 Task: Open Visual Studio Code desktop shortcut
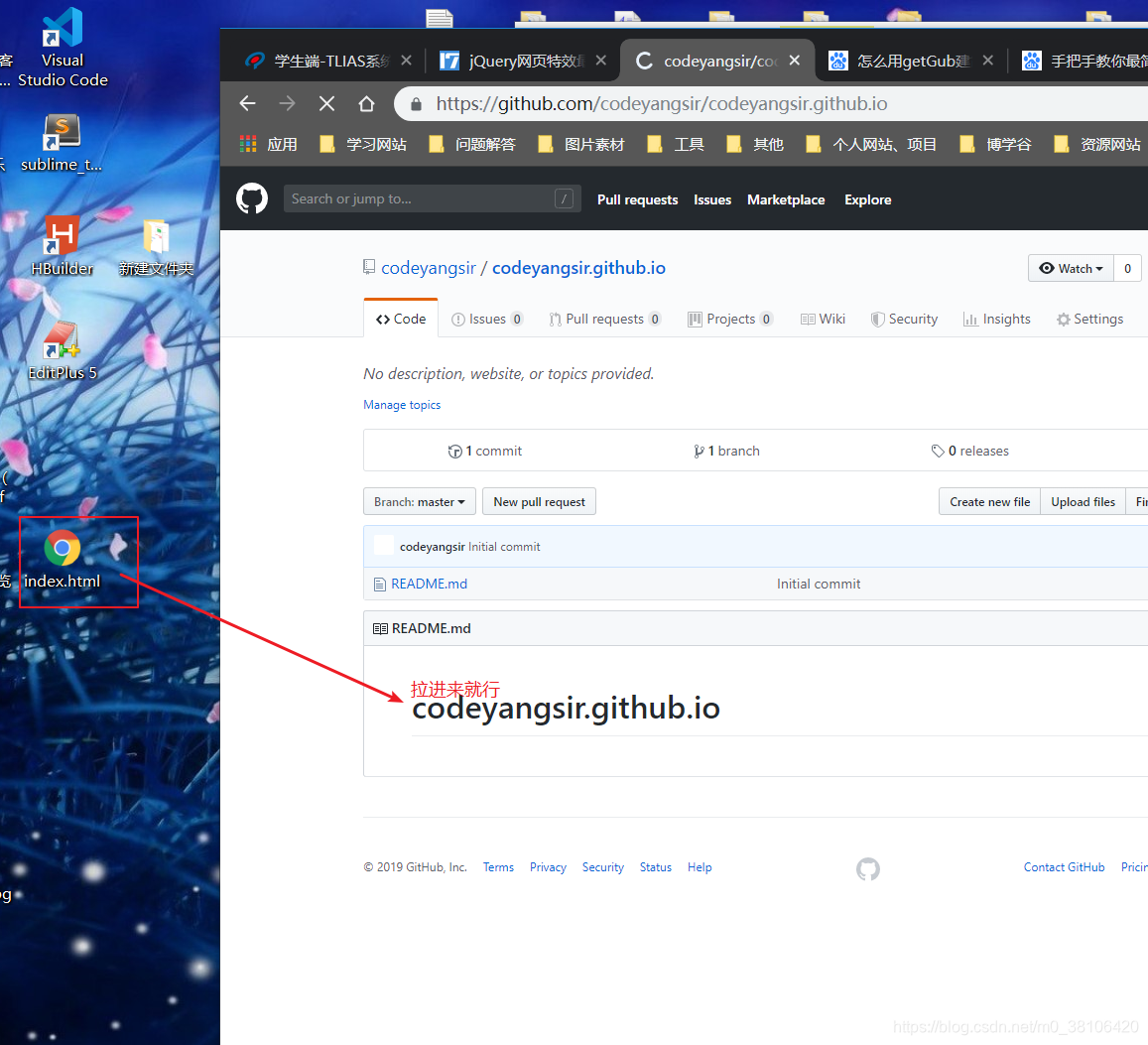63,48
